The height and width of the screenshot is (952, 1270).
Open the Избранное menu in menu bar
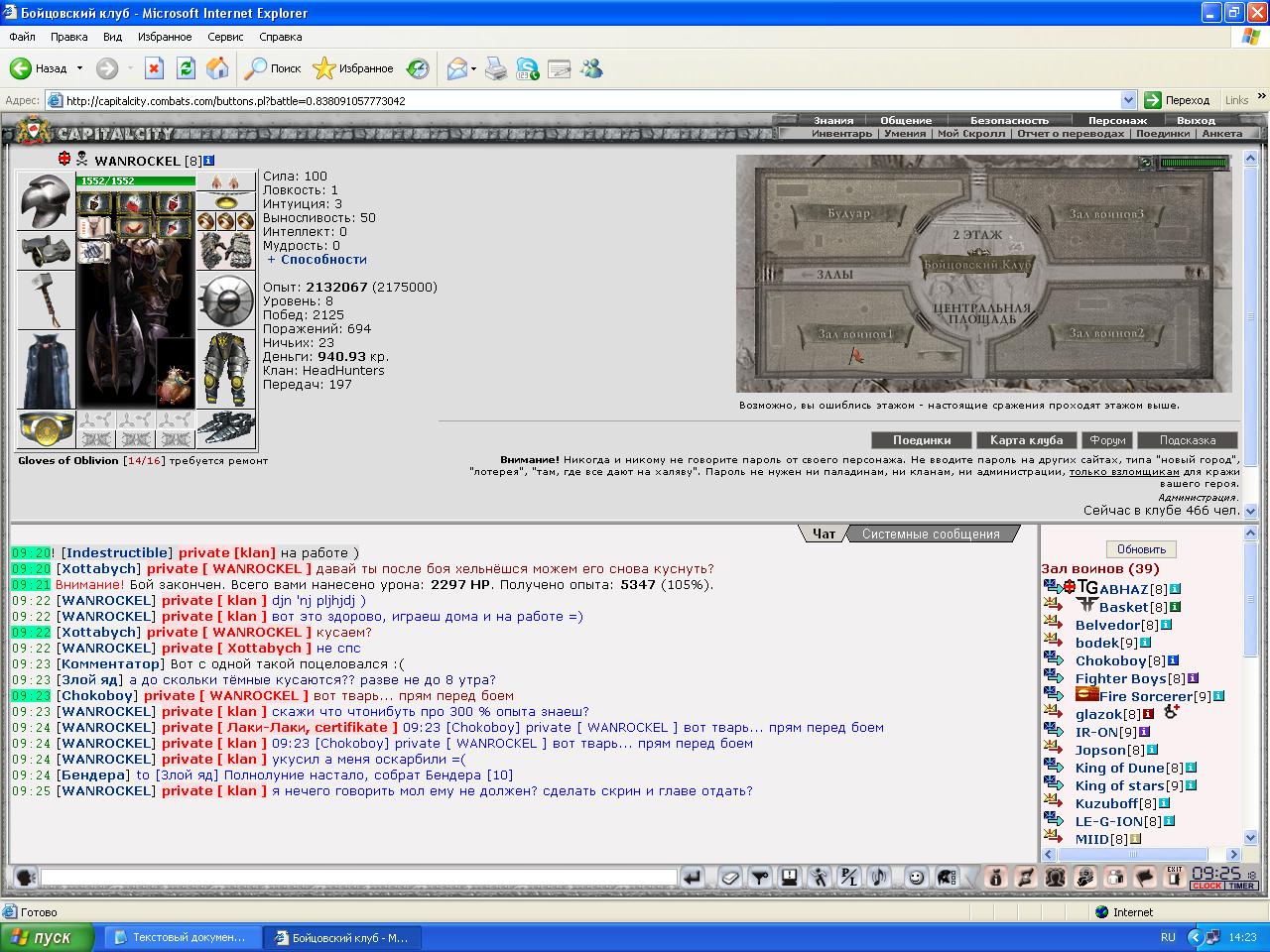165,37
